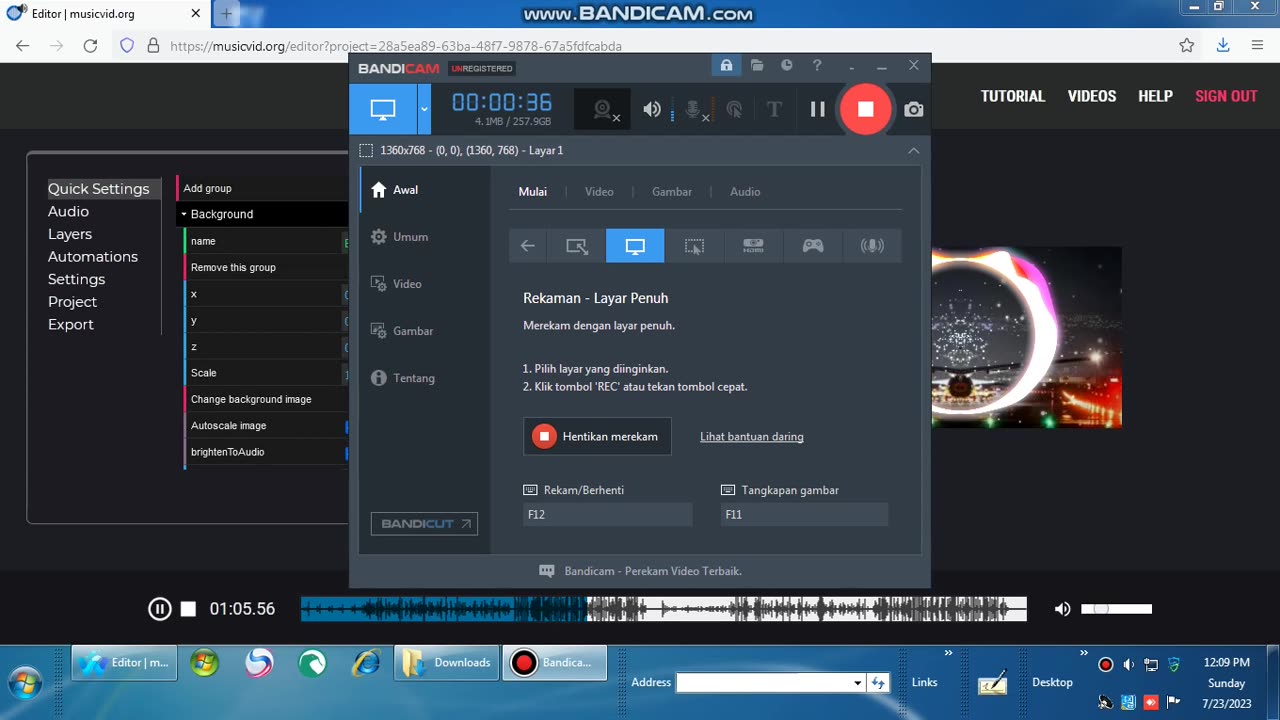This screenshot has height=720, width=1280.
Task: Open the Tutorial link on musicvid
Action: 1013,96
